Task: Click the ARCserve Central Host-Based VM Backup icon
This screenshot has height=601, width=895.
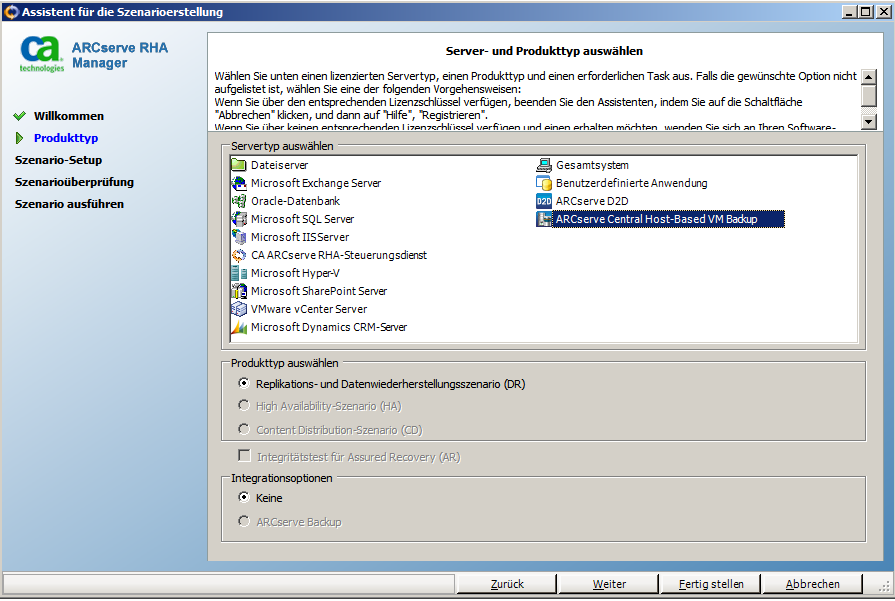Action: (x=544, y=219)
